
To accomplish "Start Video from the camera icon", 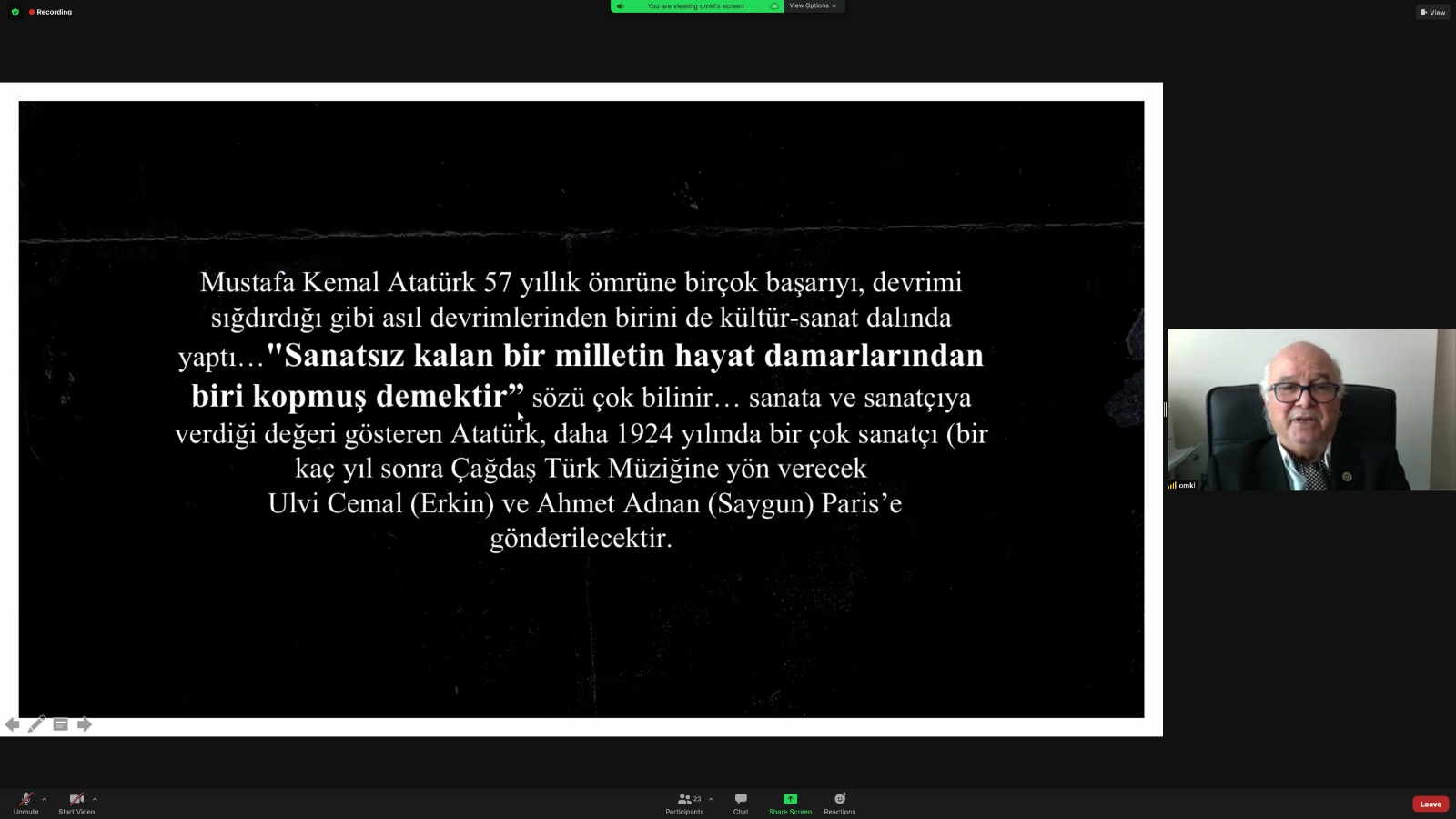I will click(x=76, y=802).
